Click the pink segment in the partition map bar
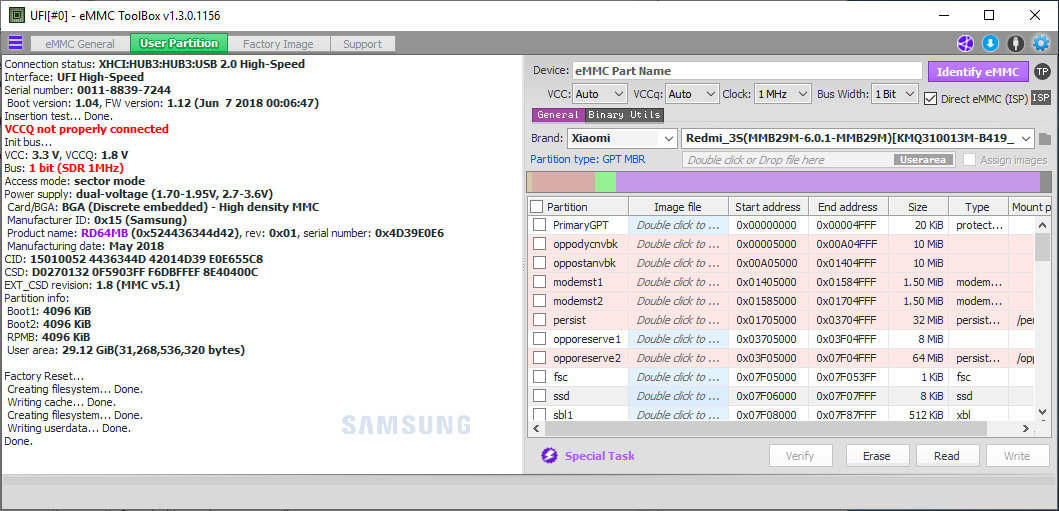The height and width of the screenshot is (511, 1059). [563, 182]
